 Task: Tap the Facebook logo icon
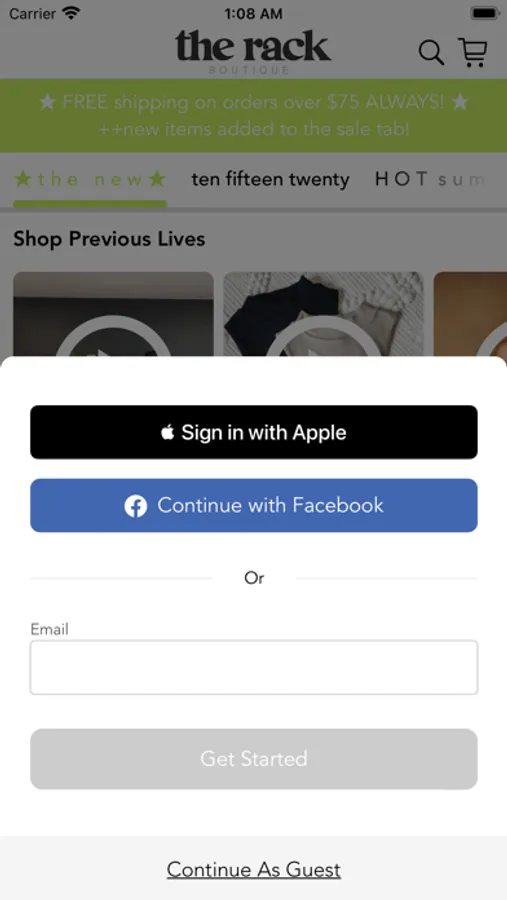(136, 506)
